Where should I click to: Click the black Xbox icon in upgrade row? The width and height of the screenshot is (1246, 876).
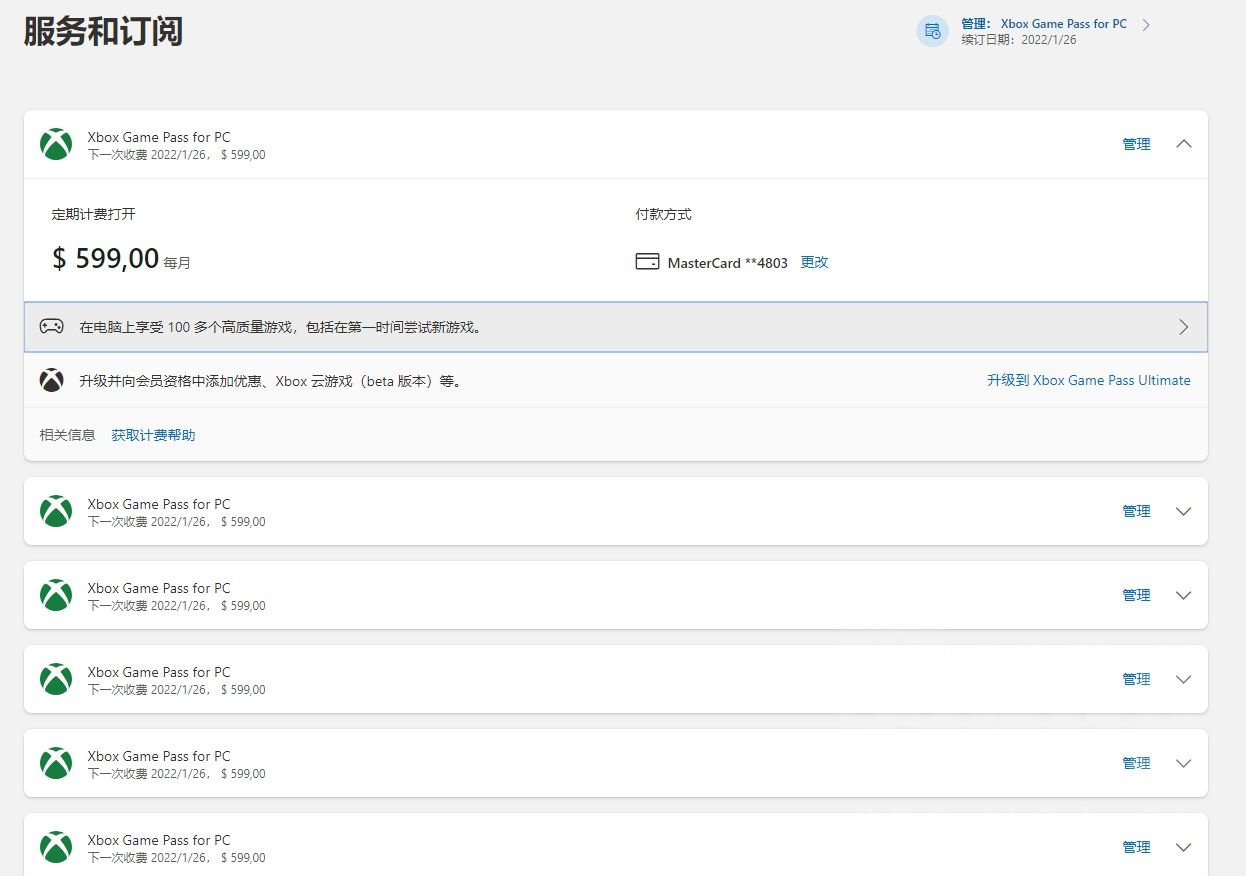[x=51, y=380]
